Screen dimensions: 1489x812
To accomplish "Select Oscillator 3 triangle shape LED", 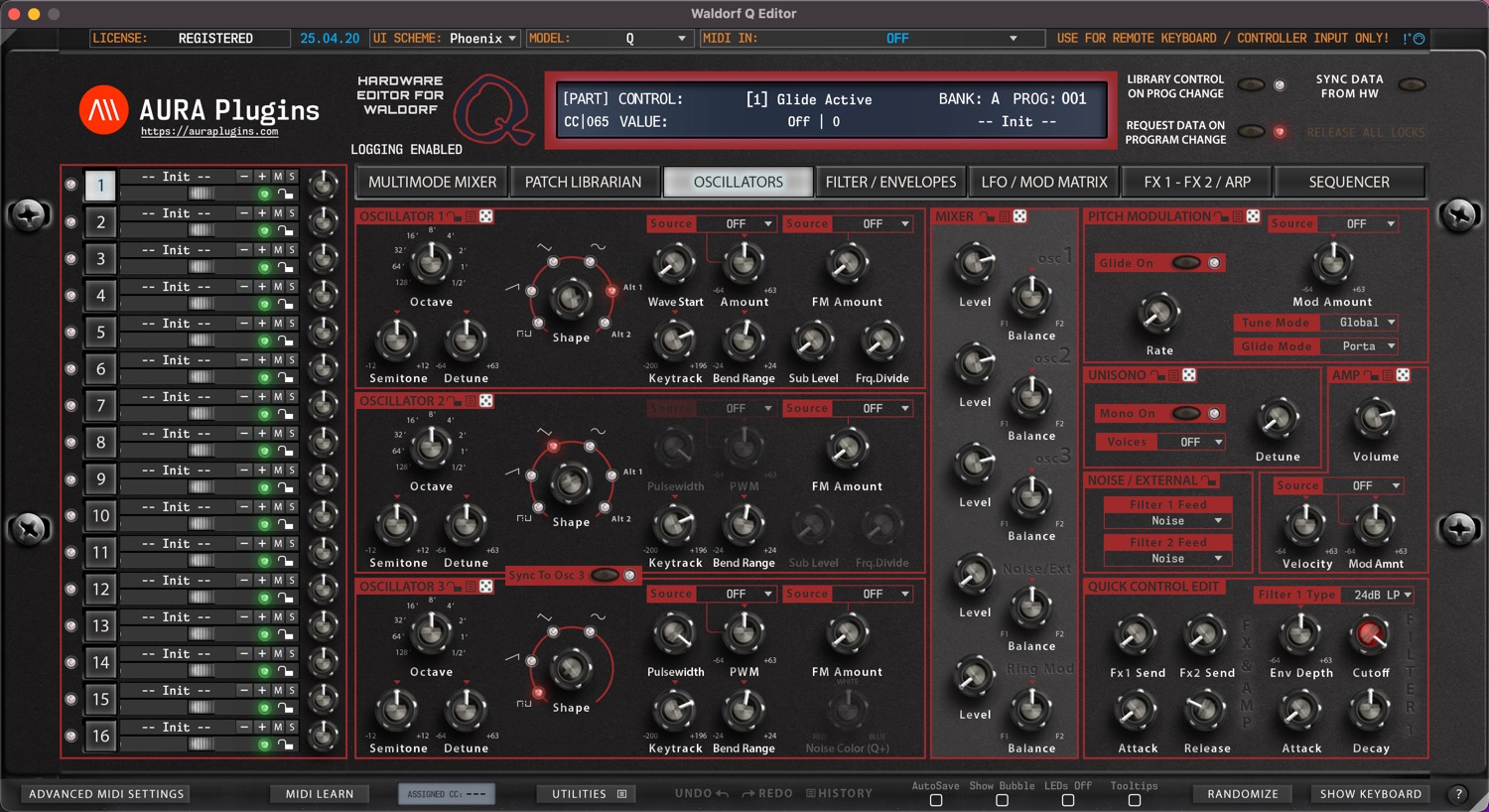I will point(553,632).
